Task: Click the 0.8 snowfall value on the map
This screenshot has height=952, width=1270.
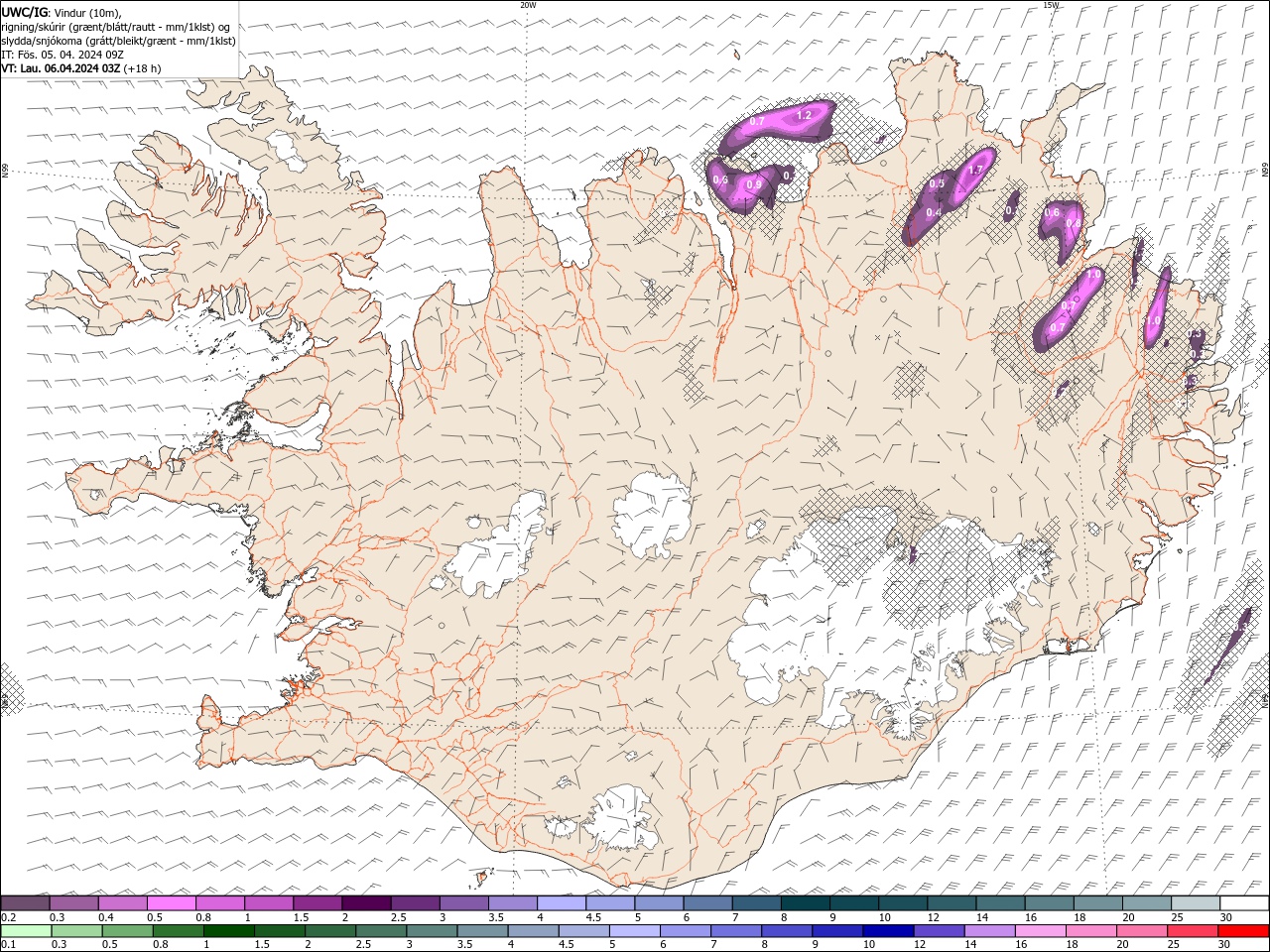Action: click(x=1073, y=223)
